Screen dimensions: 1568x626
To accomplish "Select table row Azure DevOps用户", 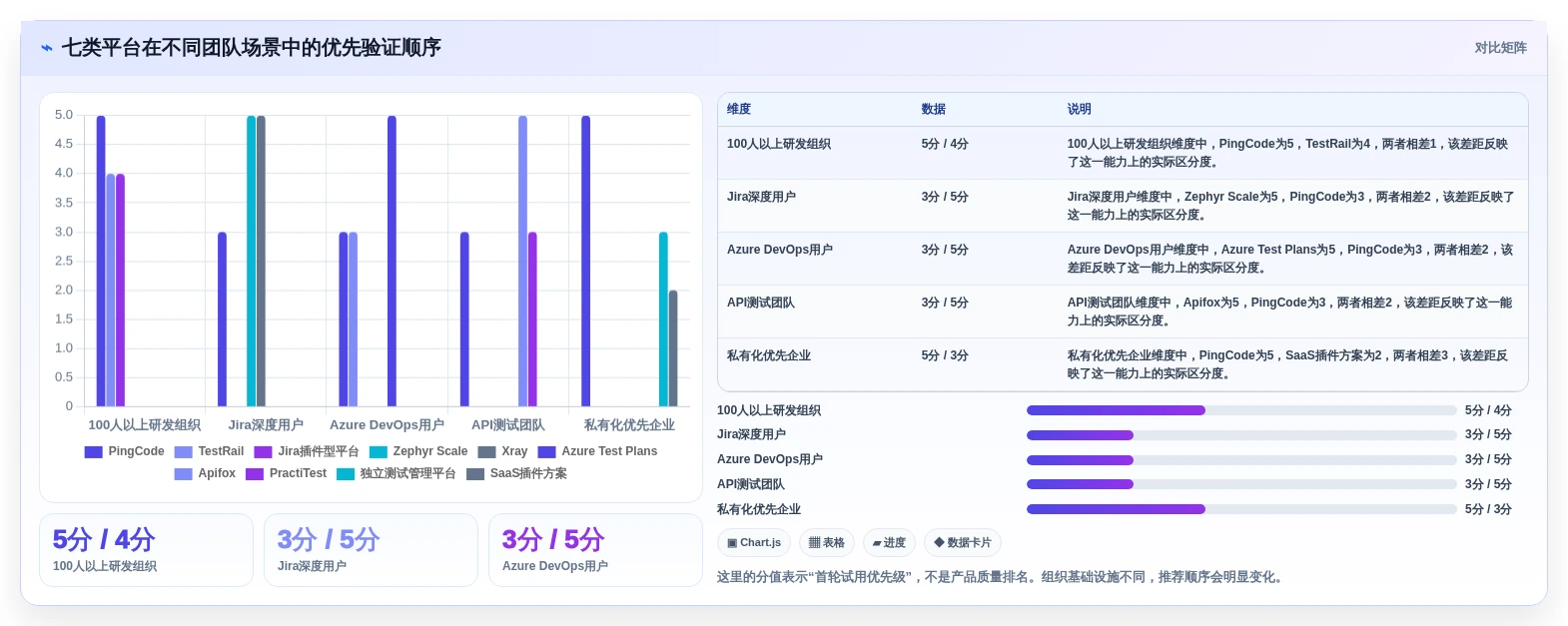I will point(1123,259).
